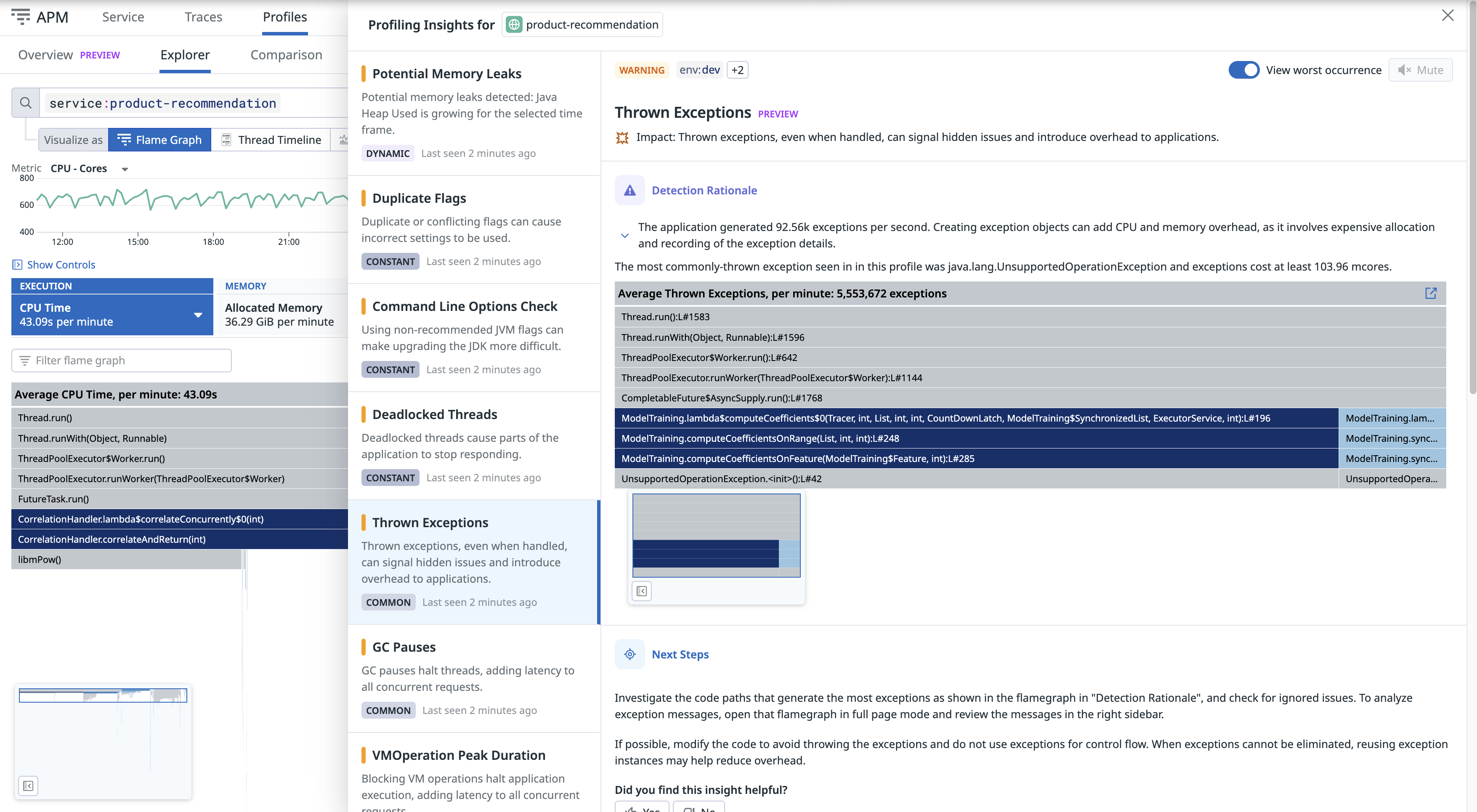Collapse the left flame graph minimap
1477x812 pixels.
[28, 785]
